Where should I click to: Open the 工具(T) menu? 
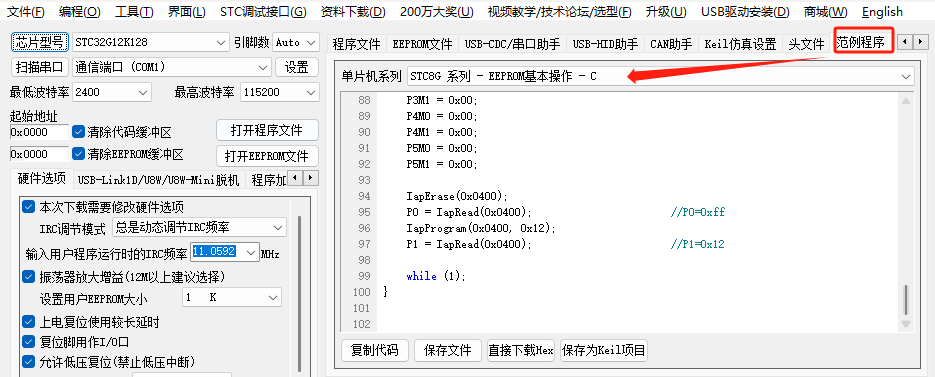[134, 12]
